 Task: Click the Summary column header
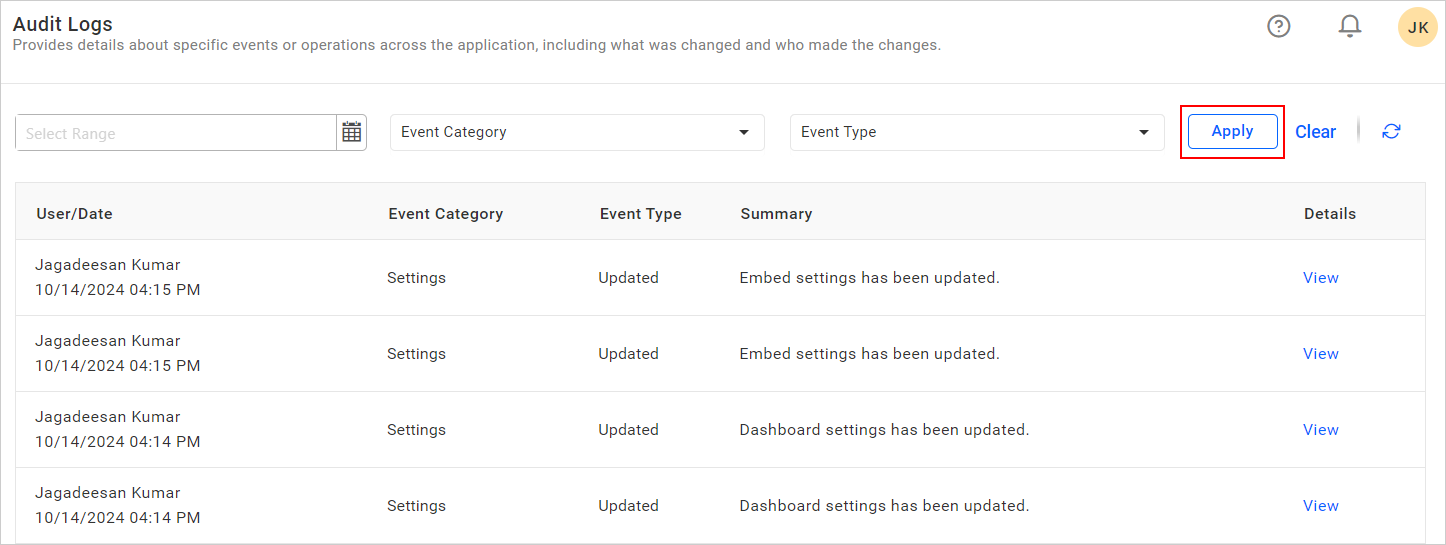point(776,214)
